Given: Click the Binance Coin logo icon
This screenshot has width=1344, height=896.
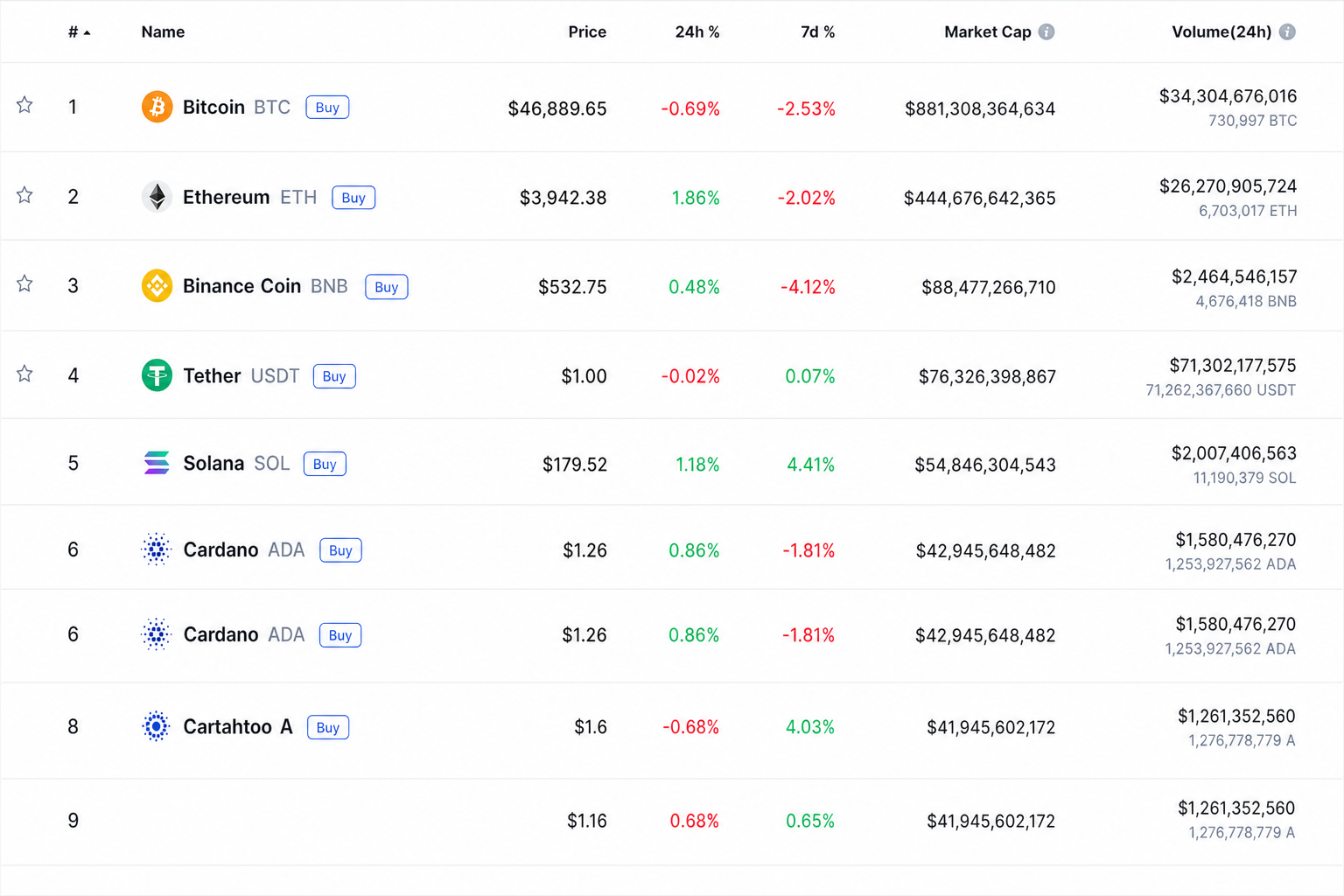Looking at the screenshot, I should [157, 286].
